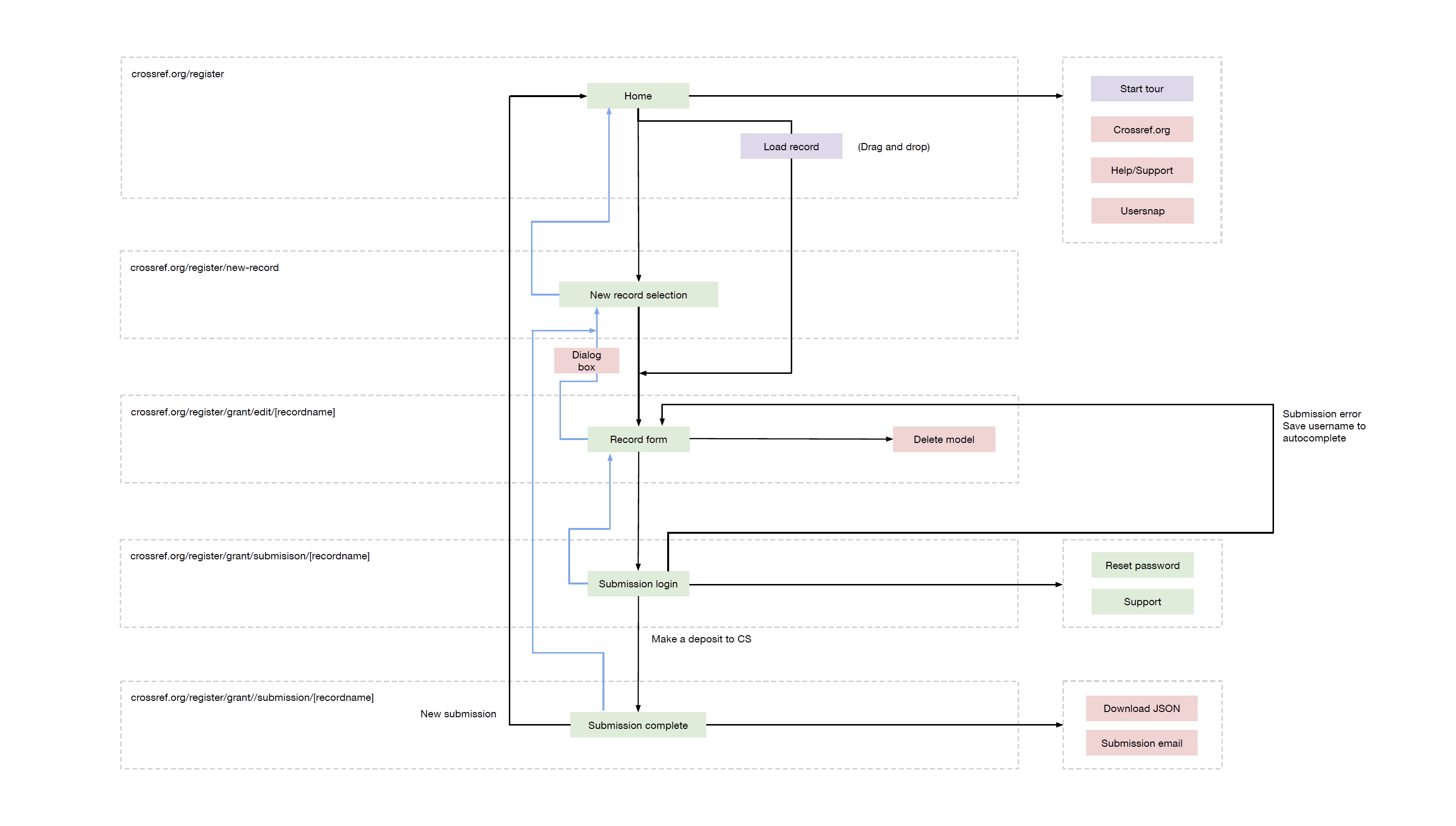Select the pink Dialog box node
This screenshot has width=1456, height=826.
pos(586,361)
